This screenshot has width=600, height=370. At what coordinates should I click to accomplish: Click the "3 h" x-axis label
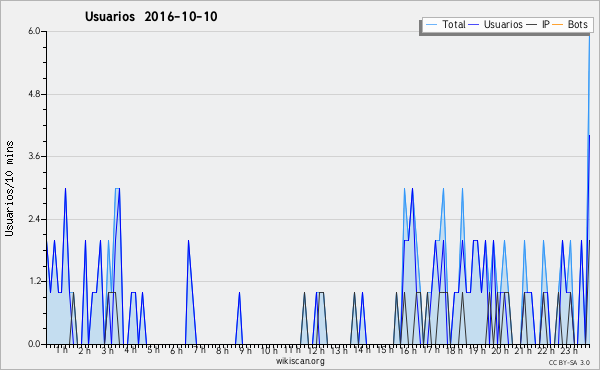pos(108,350)
